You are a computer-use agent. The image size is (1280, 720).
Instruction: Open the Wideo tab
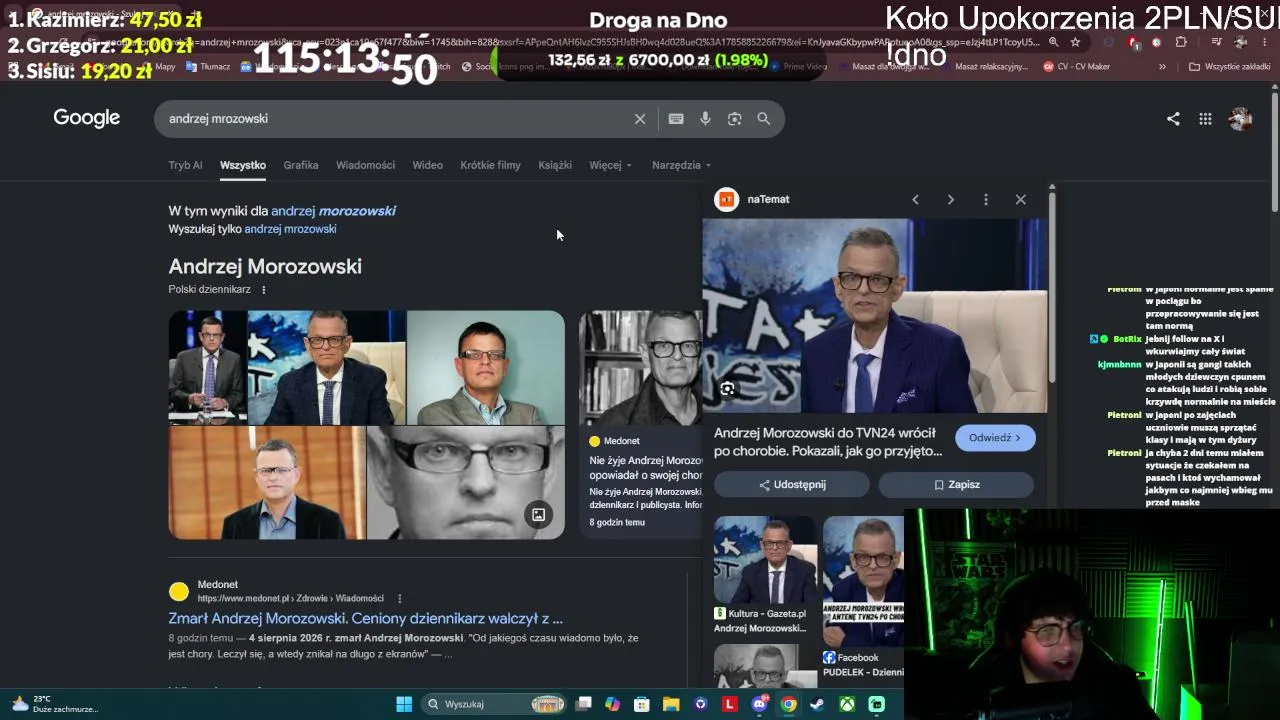(427, 165)
